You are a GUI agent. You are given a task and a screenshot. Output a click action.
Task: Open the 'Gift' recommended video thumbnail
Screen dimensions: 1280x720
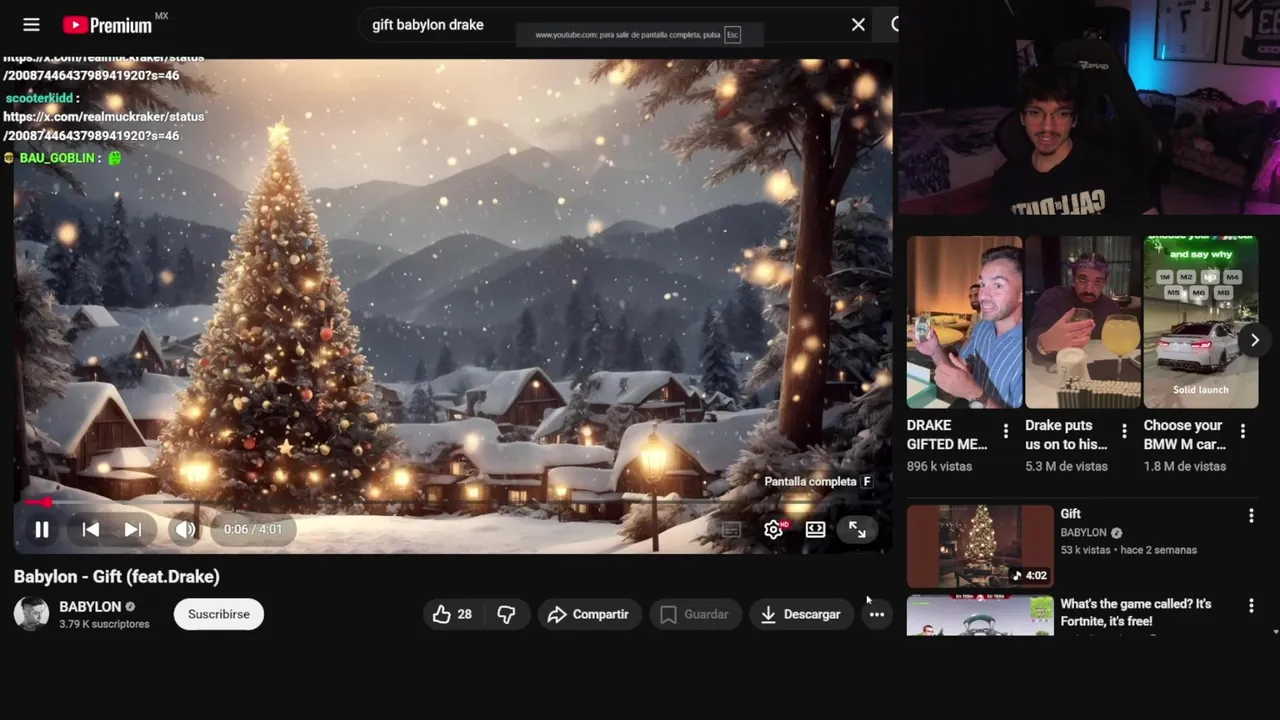point(980,545)
